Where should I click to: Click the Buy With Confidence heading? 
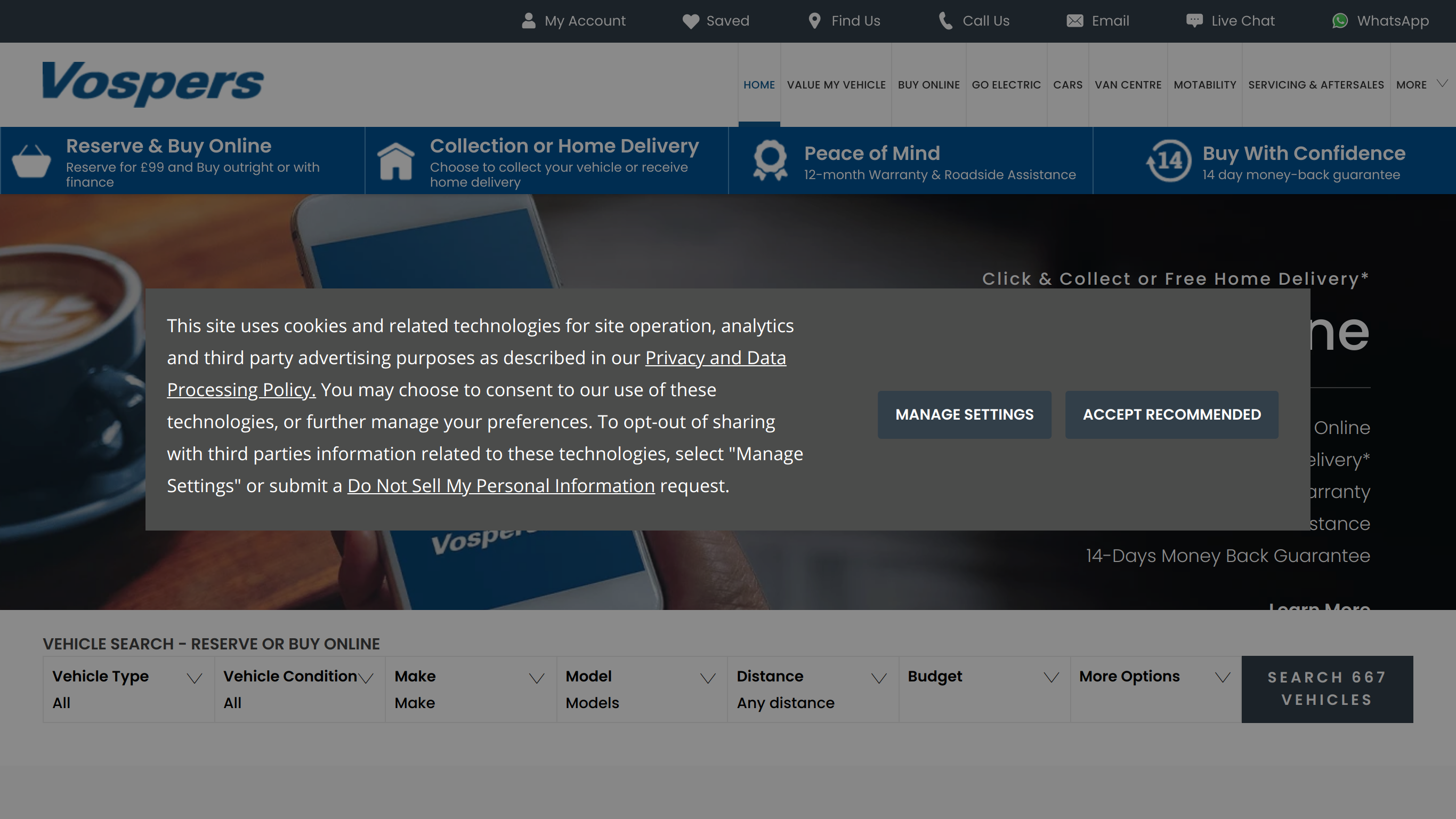point(1304,153)
